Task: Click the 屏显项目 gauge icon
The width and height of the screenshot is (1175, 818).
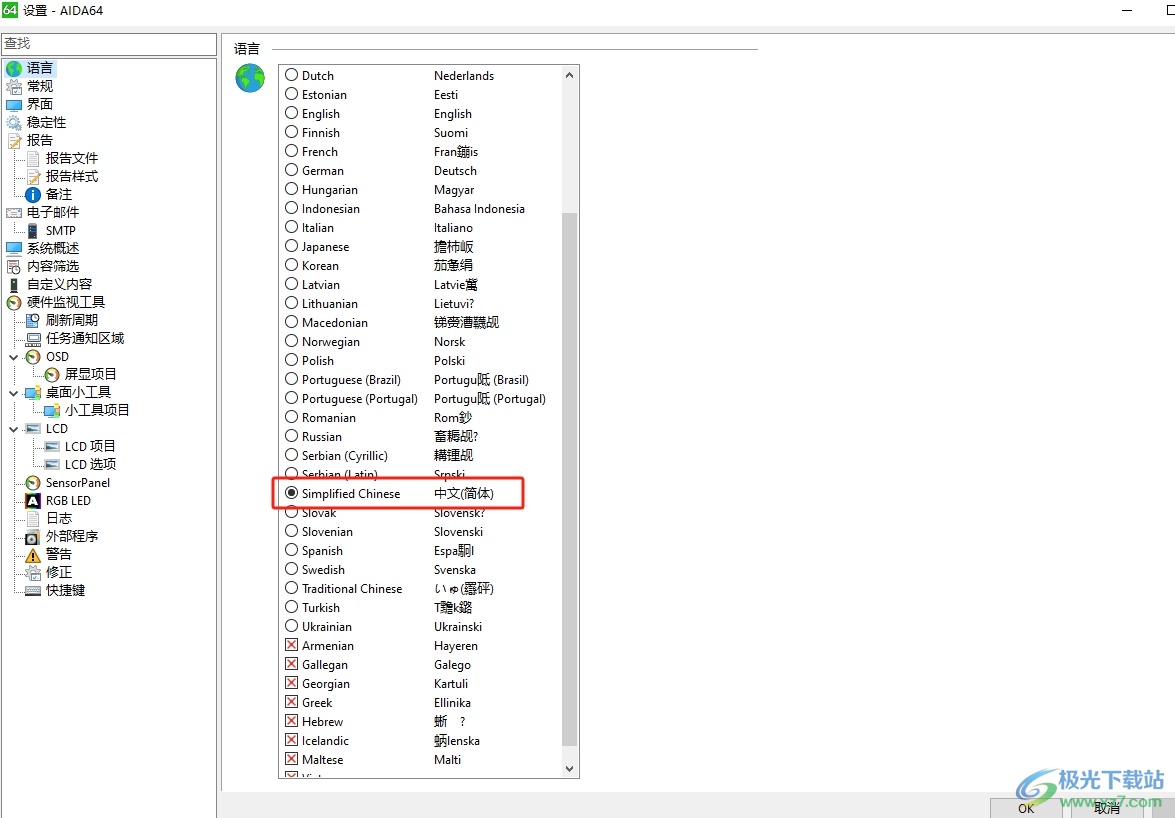Action: 52,375
